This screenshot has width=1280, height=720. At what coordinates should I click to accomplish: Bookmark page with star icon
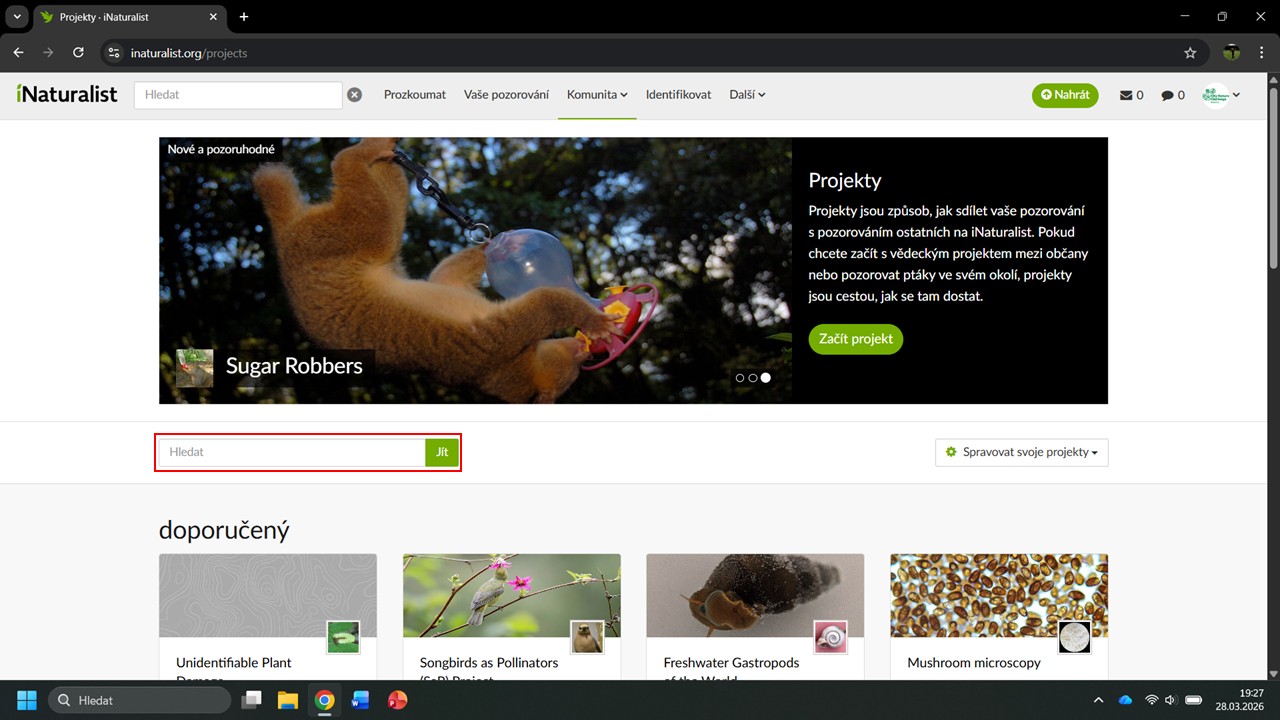(1190, 53)
